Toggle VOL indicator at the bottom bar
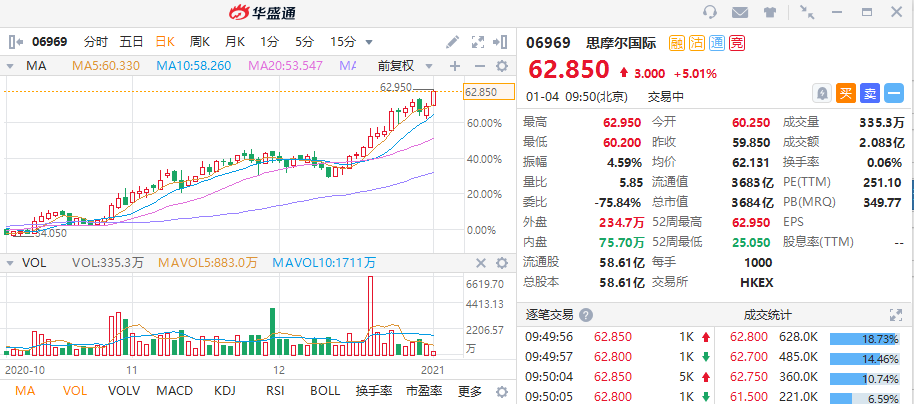The image size is (914, 404). (x=74, y=391)
